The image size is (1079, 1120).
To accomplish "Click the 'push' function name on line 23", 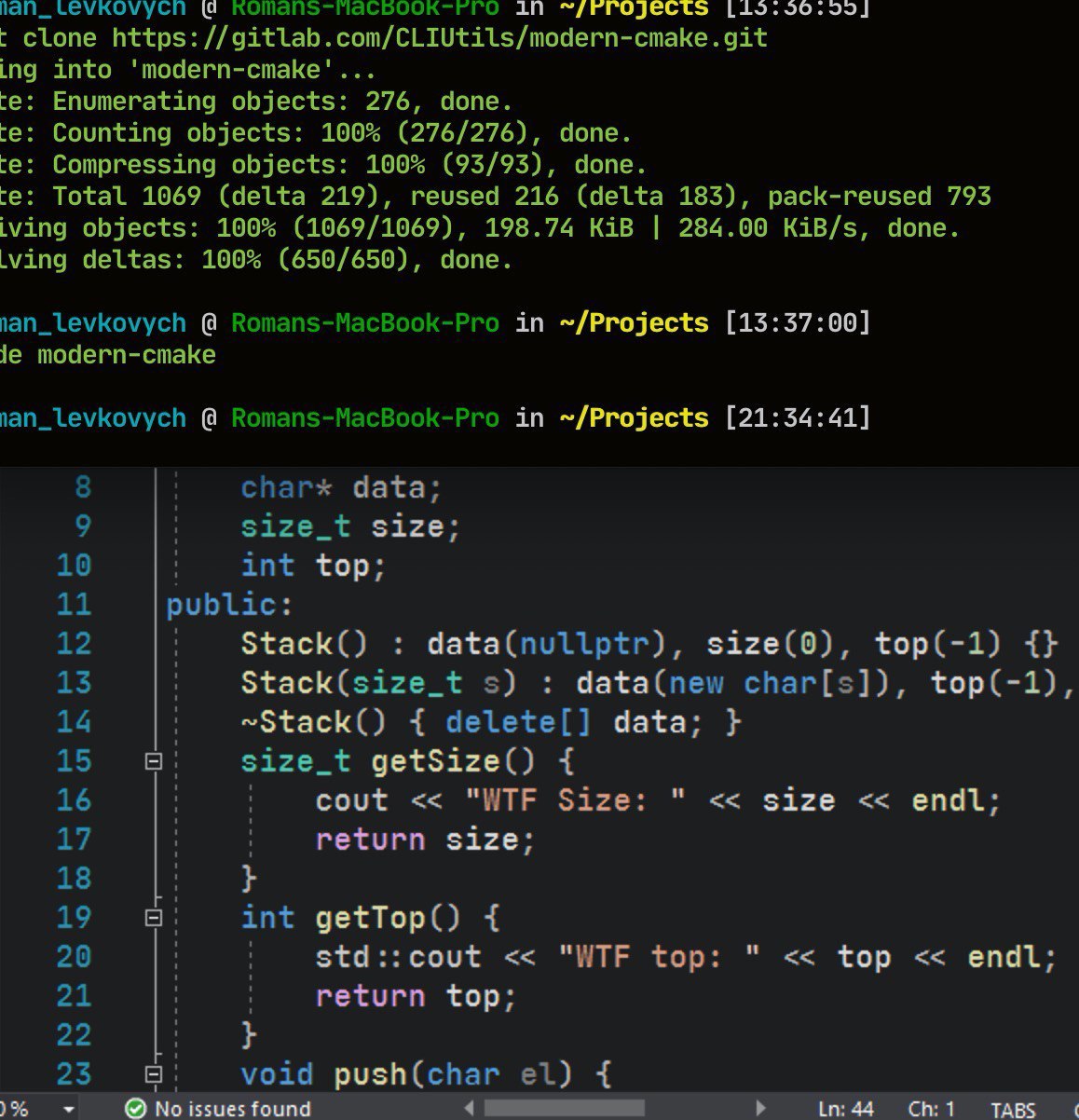I will point(370,1074).
